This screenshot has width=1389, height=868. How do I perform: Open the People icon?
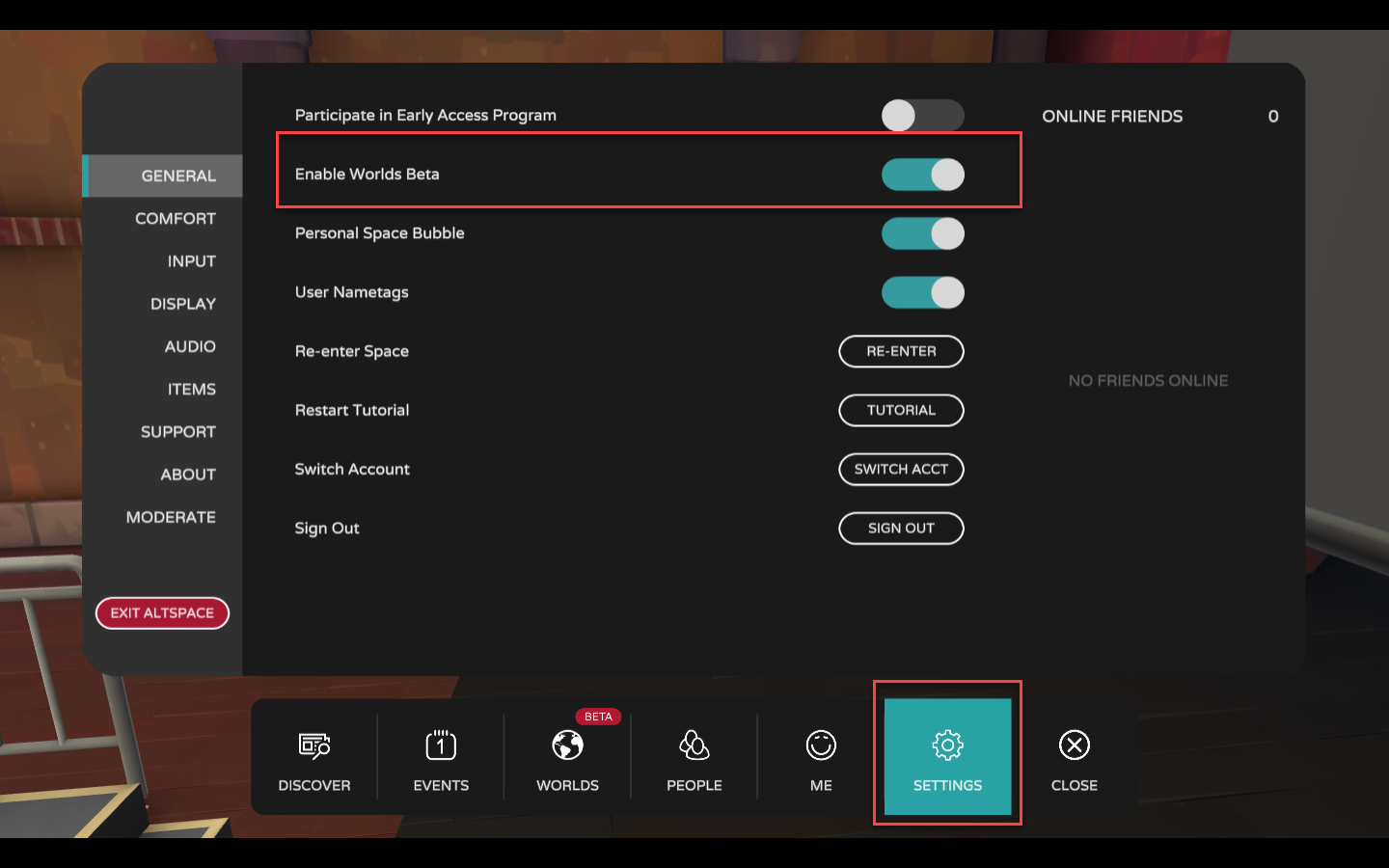point(694,746)
